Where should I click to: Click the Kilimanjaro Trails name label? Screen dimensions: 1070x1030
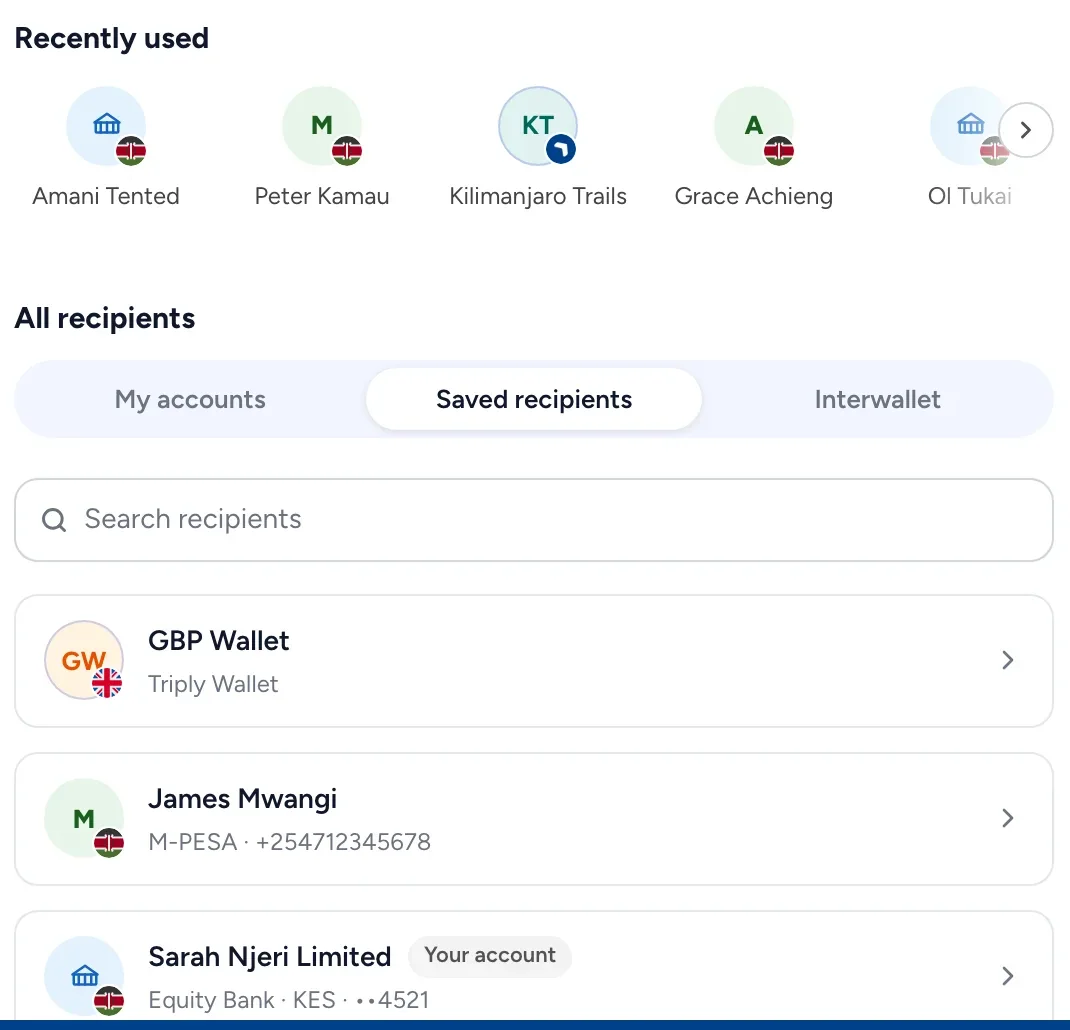pyautogui.click(x=538, y=197)
